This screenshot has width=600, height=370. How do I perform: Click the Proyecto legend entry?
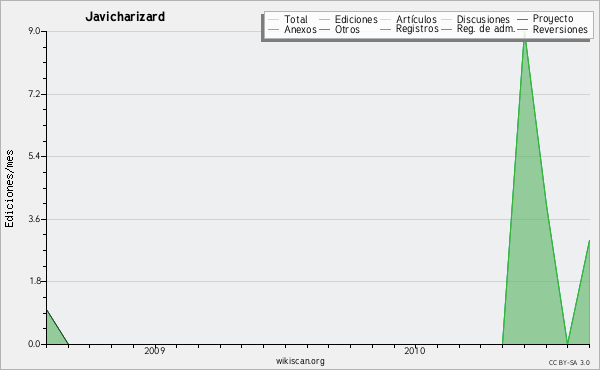pos(545,18)
